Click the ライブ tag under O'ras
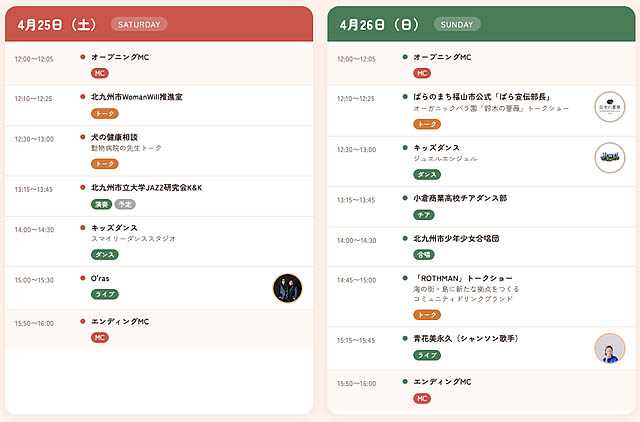This screenshot has width=640, height=422. tap(105, 294)
